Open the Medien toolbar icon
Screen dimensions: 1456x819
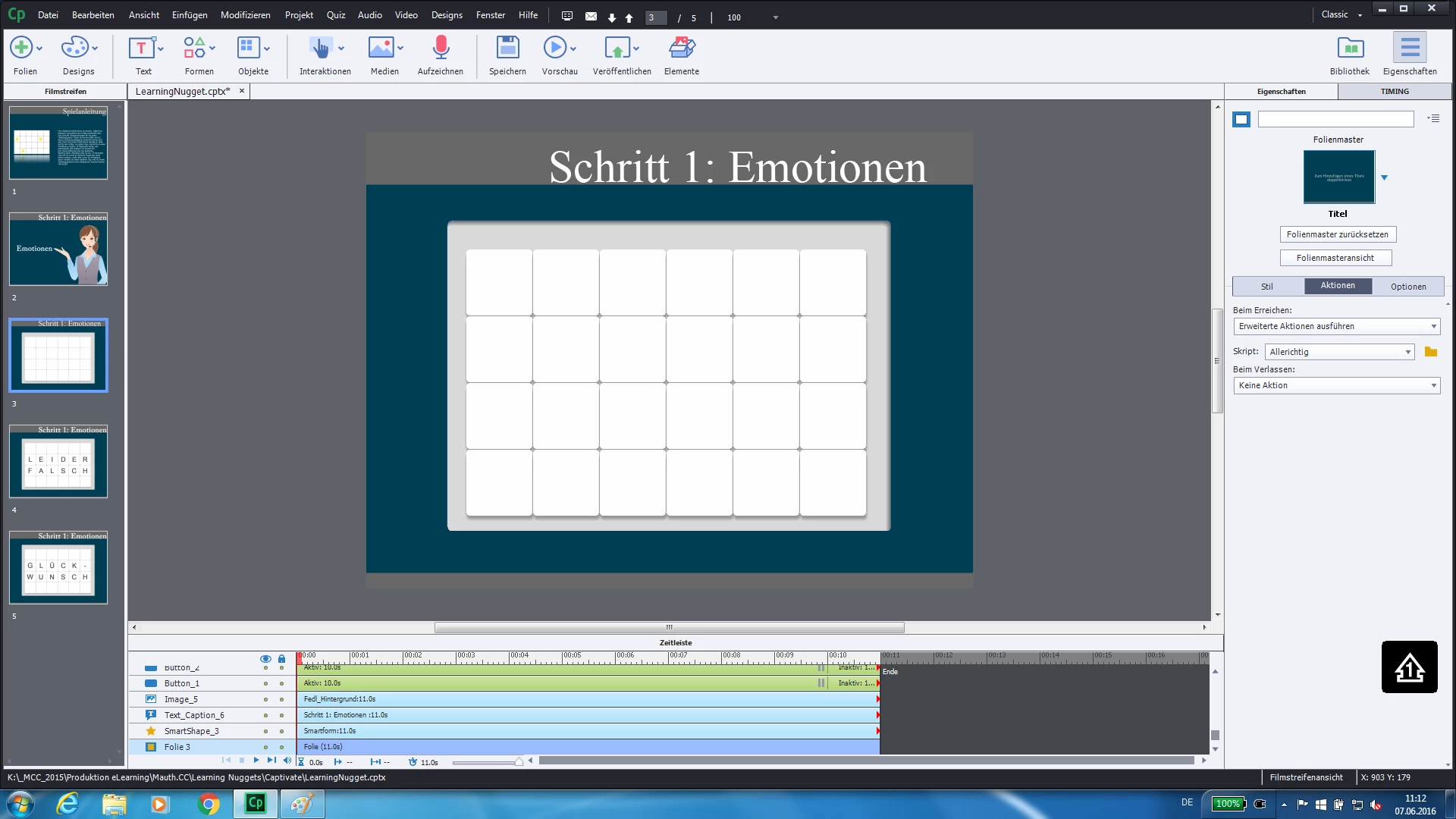pos(381,49)
